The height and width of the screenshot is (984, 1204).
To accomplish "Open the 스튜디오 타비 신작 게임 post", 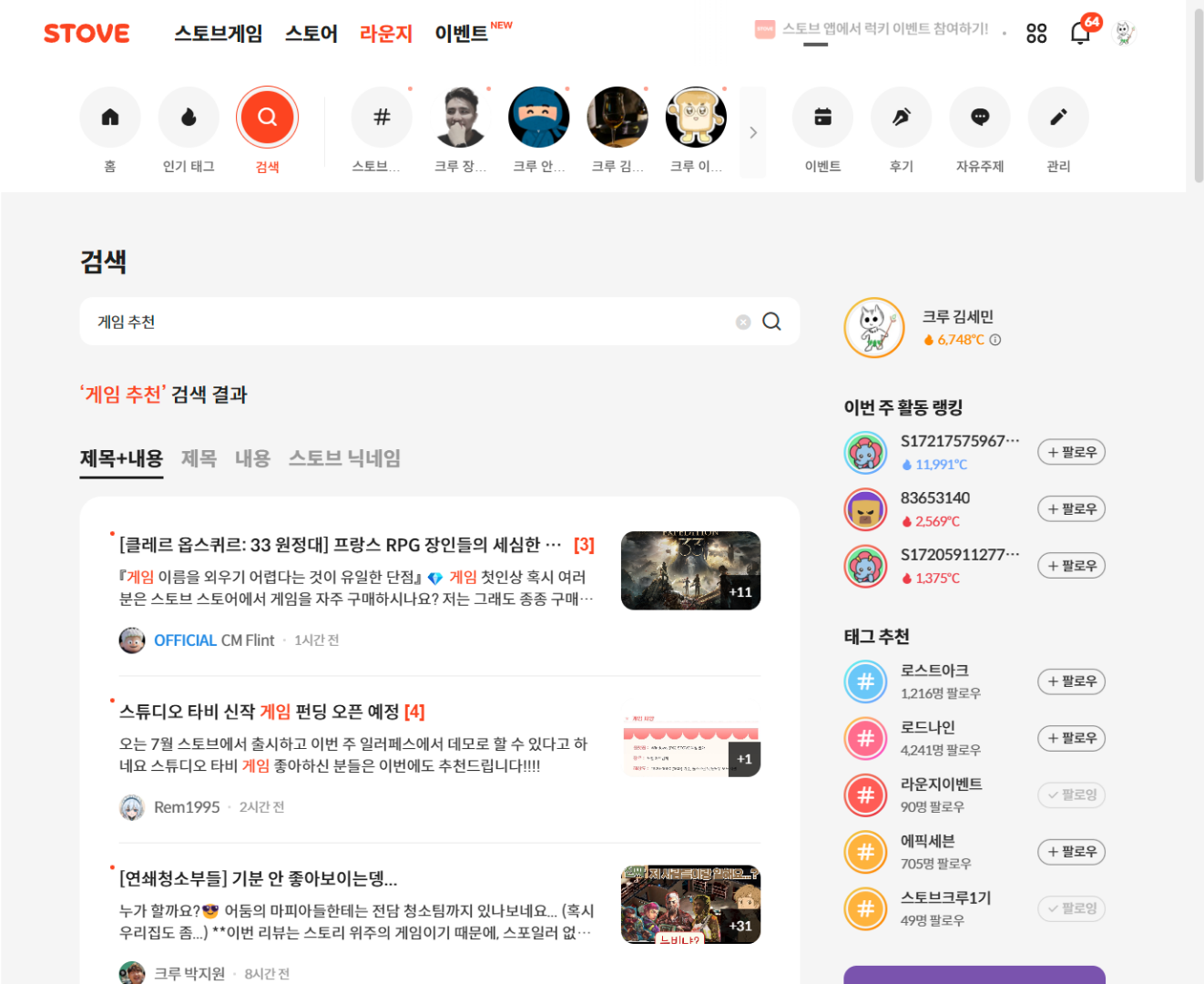I will click(x=271, y=712).
